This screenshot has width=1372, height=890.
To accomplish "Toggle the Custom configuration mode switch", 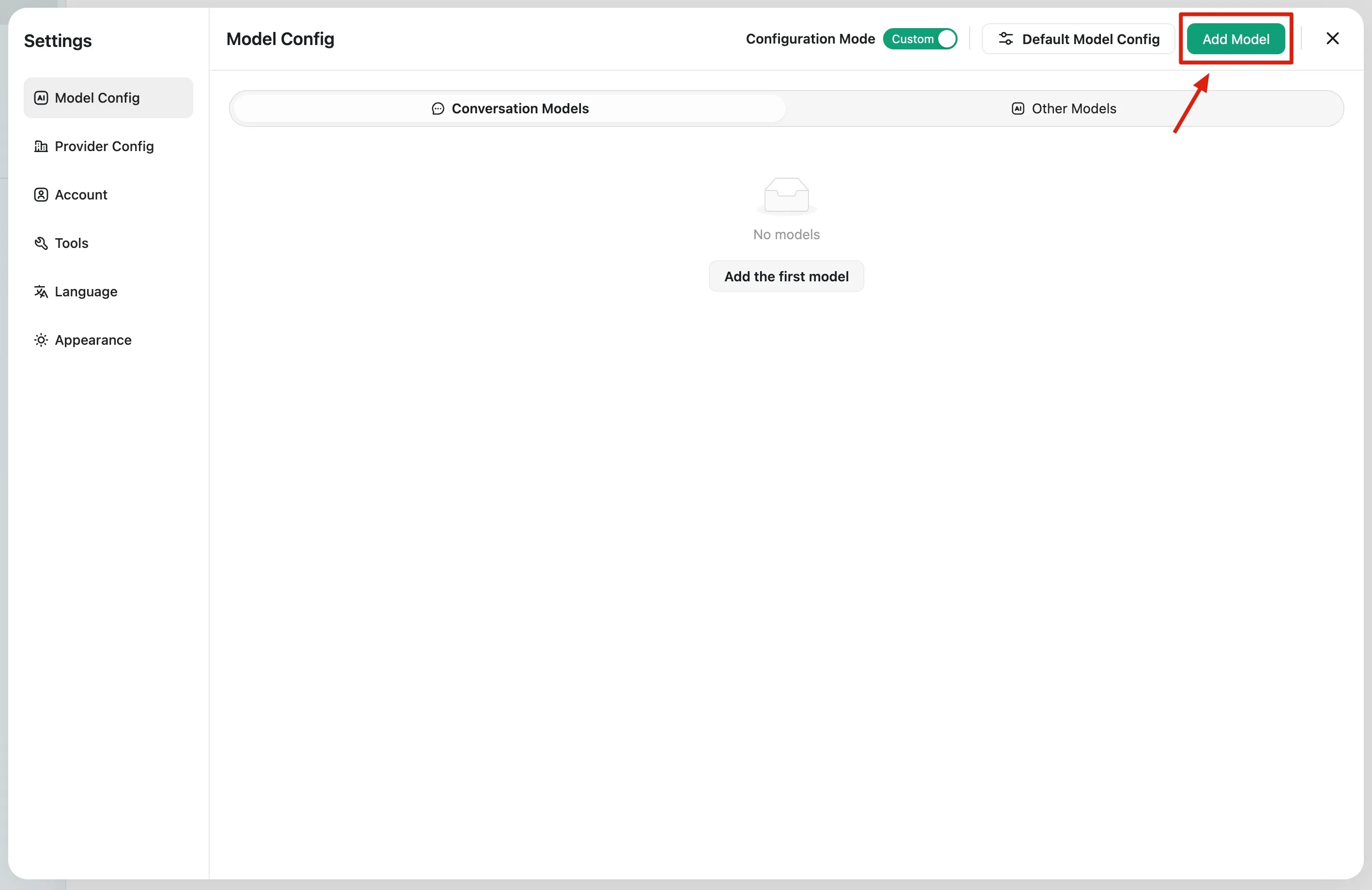I will click(x=920, y=39).
